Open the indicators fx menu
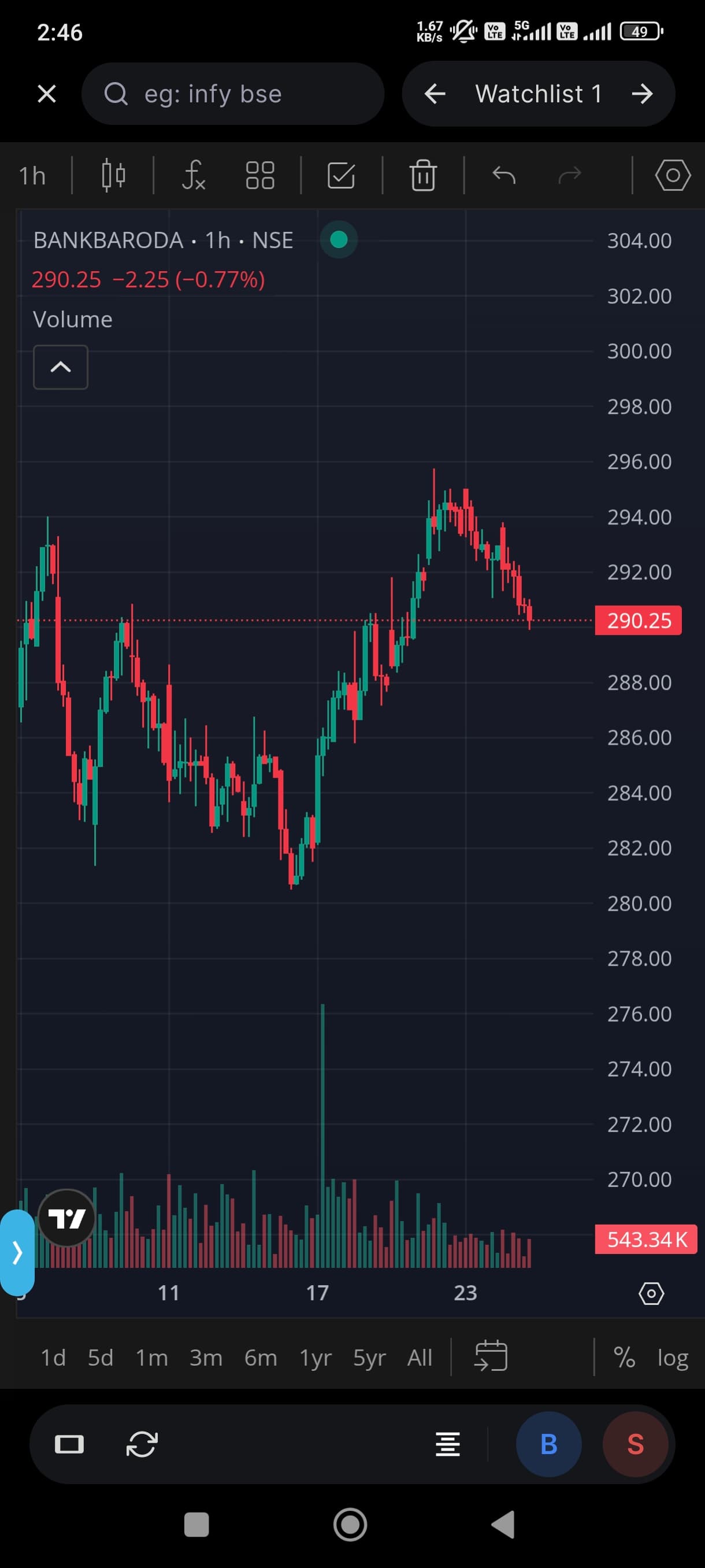705x1568 pixels. click(194, 176)
